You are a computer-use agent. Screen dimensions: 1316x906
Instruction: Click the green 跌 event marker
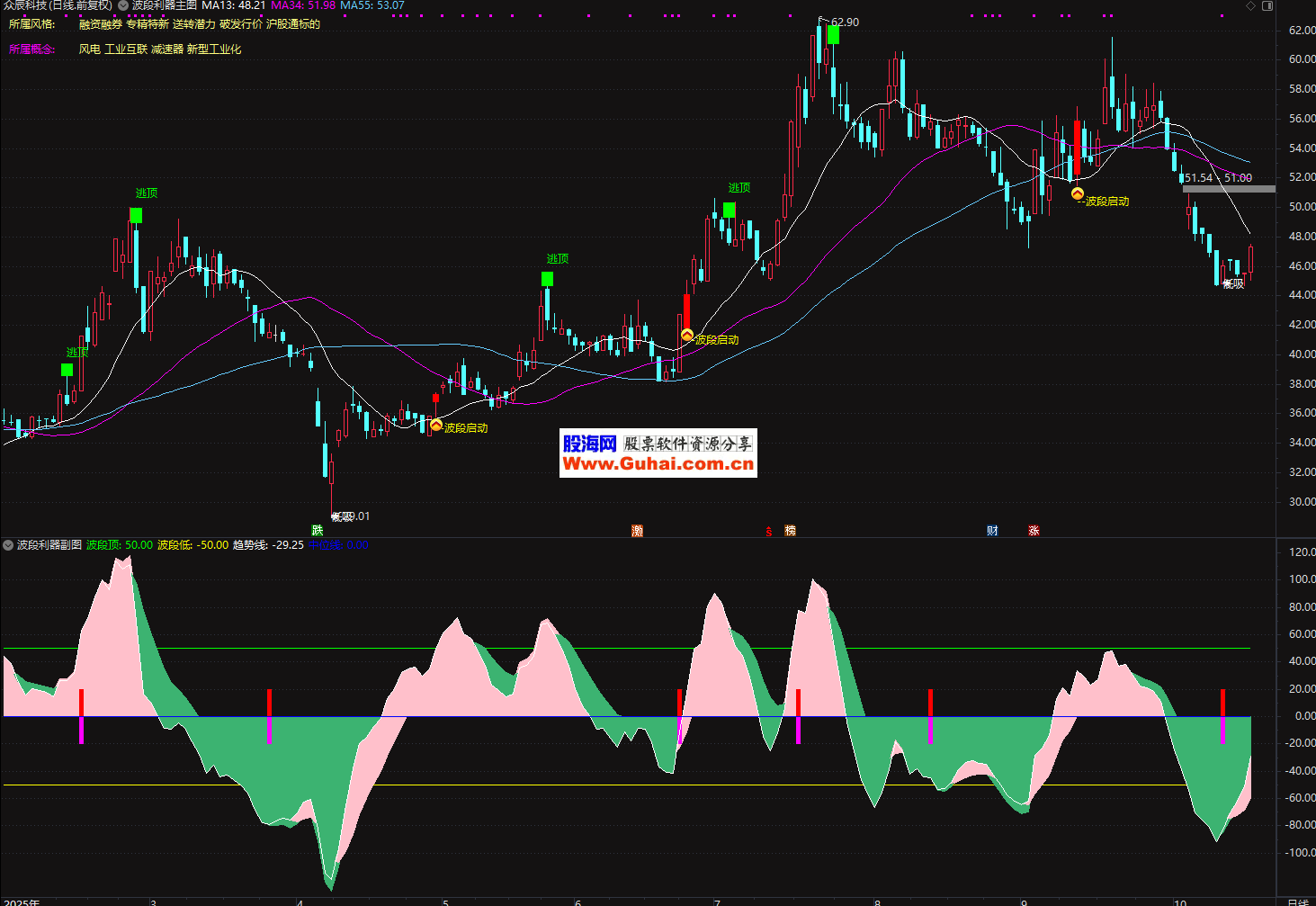[x=317, y=531]
